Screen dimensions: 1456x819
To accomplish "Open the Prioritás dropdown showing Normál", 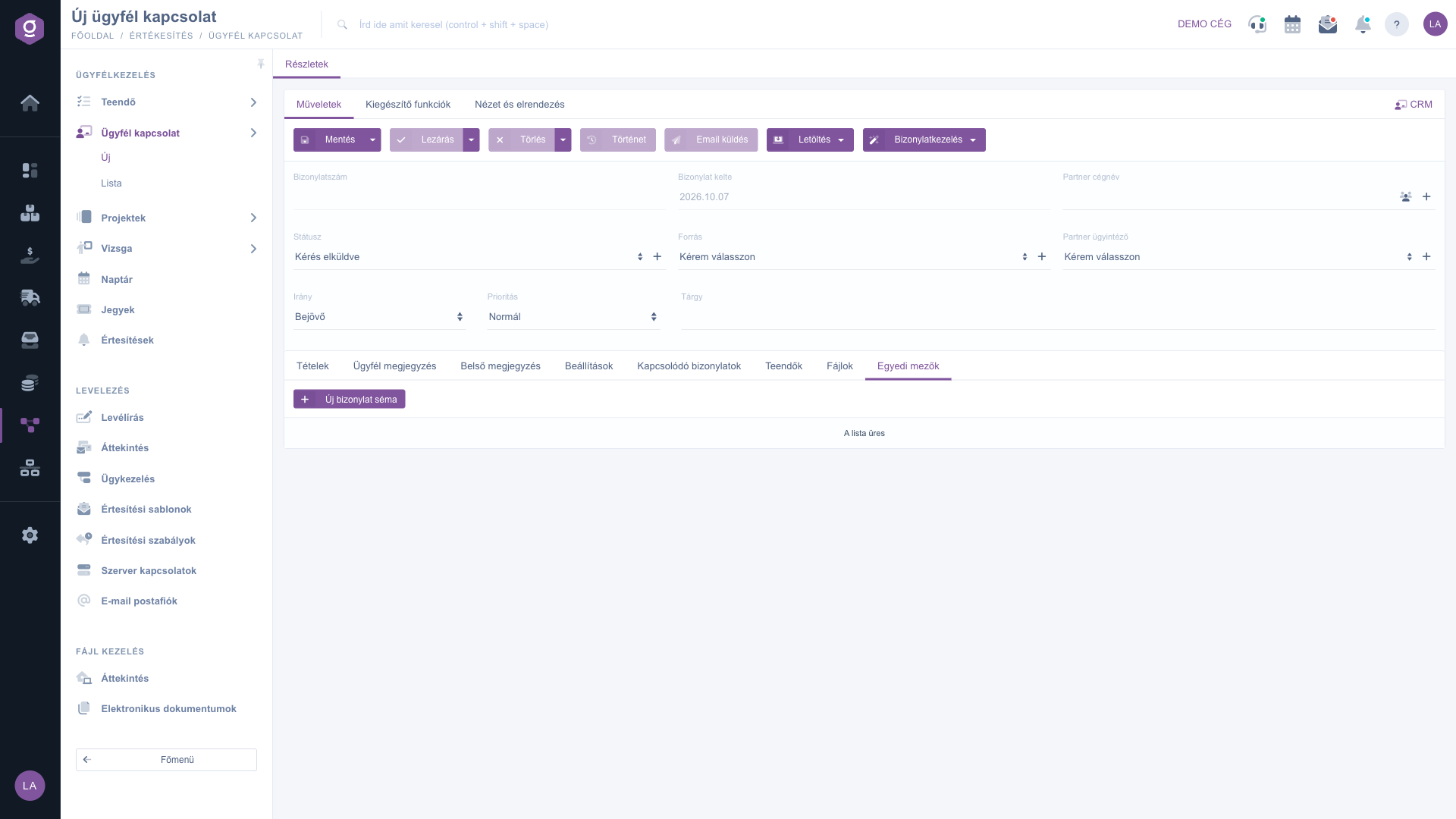I will [x=573, y=317].
